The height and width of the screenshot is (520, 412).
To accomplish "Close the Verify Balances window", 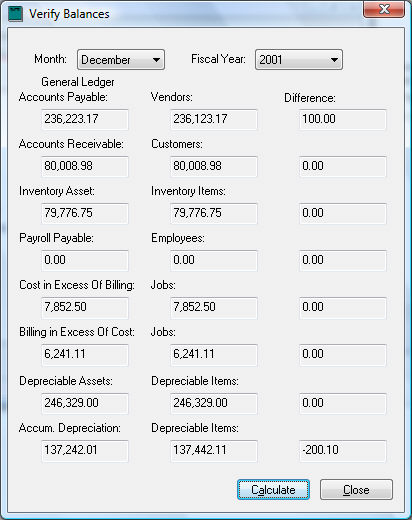I will 384,9.
